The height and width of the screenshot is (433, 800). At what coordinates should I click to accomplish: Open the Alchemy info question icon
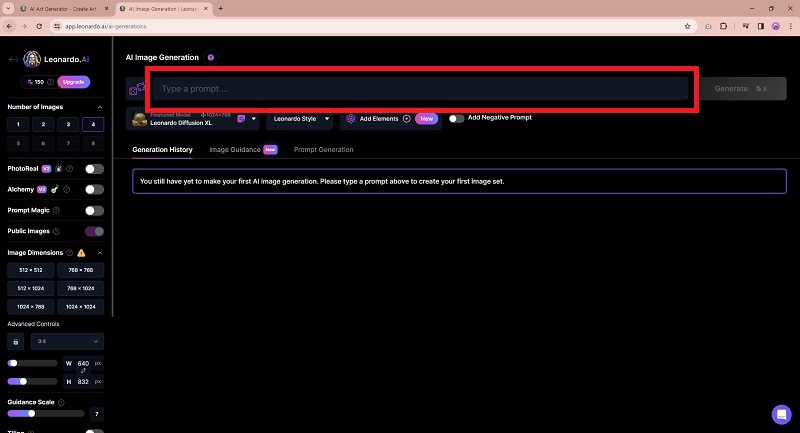(67, 189)
